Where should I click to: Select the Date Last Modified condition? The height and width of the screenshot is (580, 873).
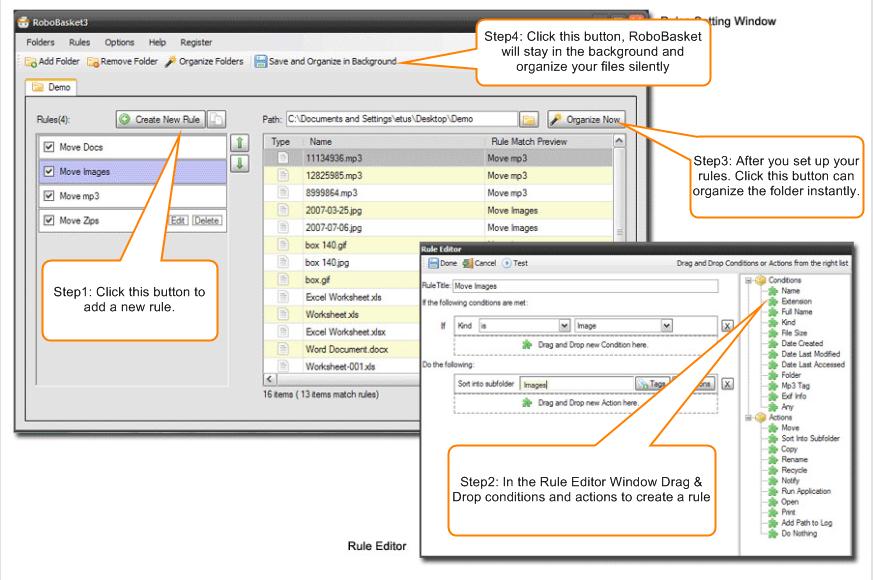pyautogui.click(x=810, y=354)
